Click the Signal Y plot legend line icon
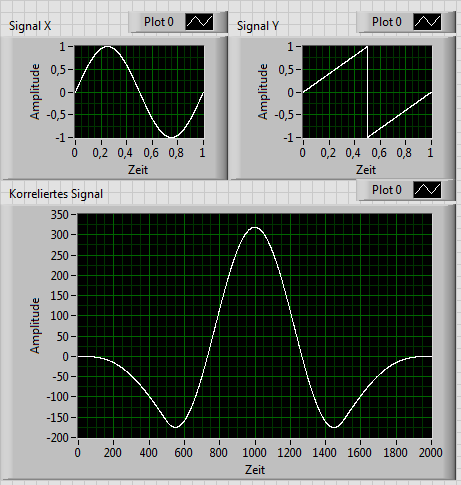The width and height of the screenshot is (461, 485). coord(427,22)
